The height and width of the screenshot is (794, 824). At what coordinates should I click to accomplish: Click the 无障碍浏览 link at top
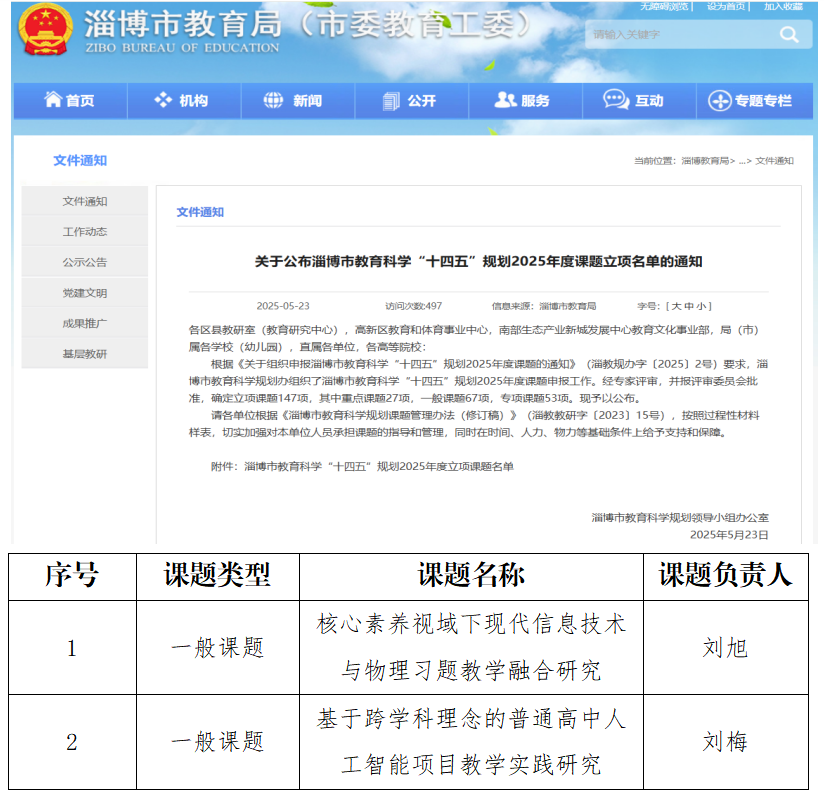tap(664, 6)
